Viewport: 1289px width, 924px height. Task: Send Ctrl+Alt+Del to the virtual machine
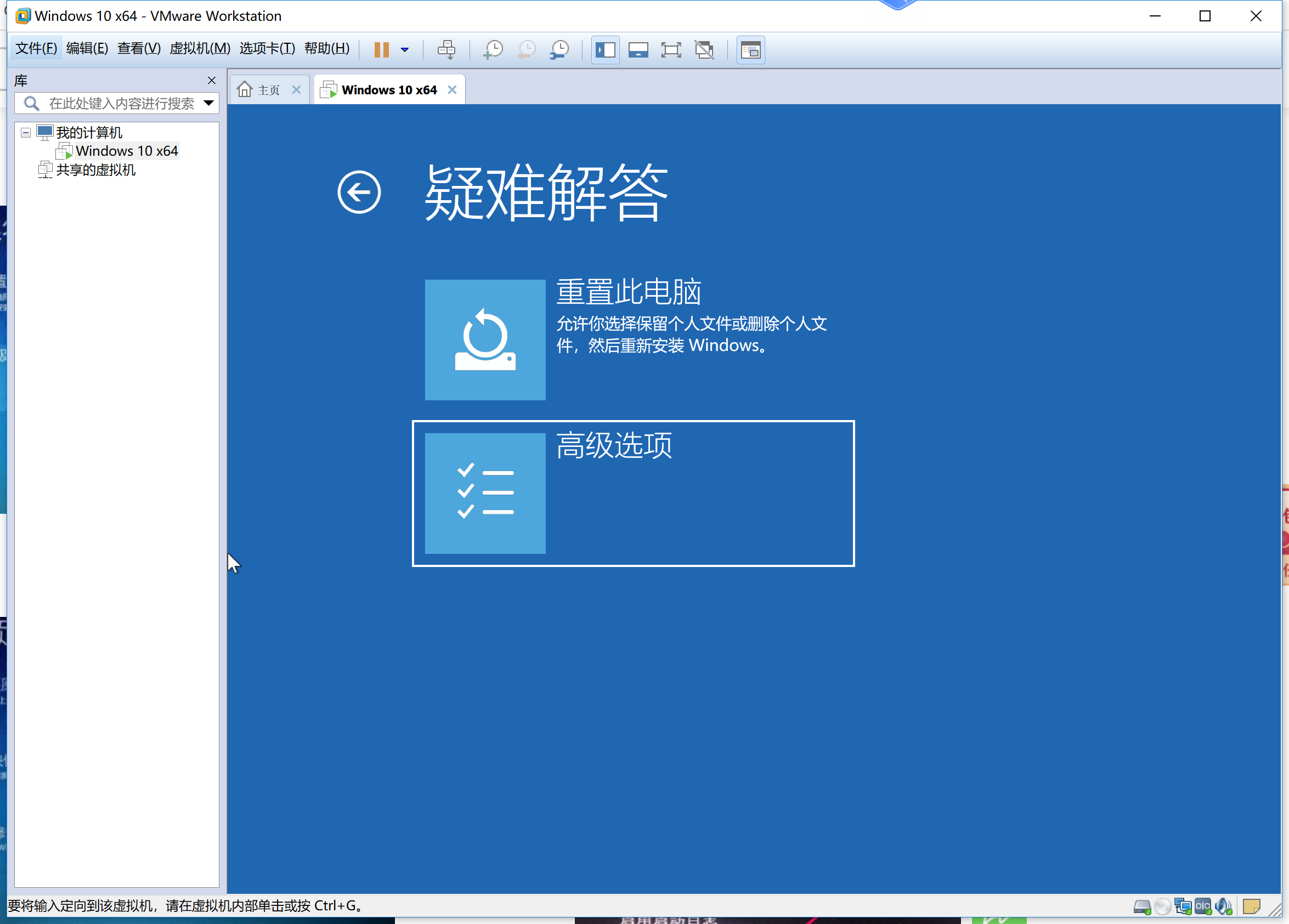446,49
